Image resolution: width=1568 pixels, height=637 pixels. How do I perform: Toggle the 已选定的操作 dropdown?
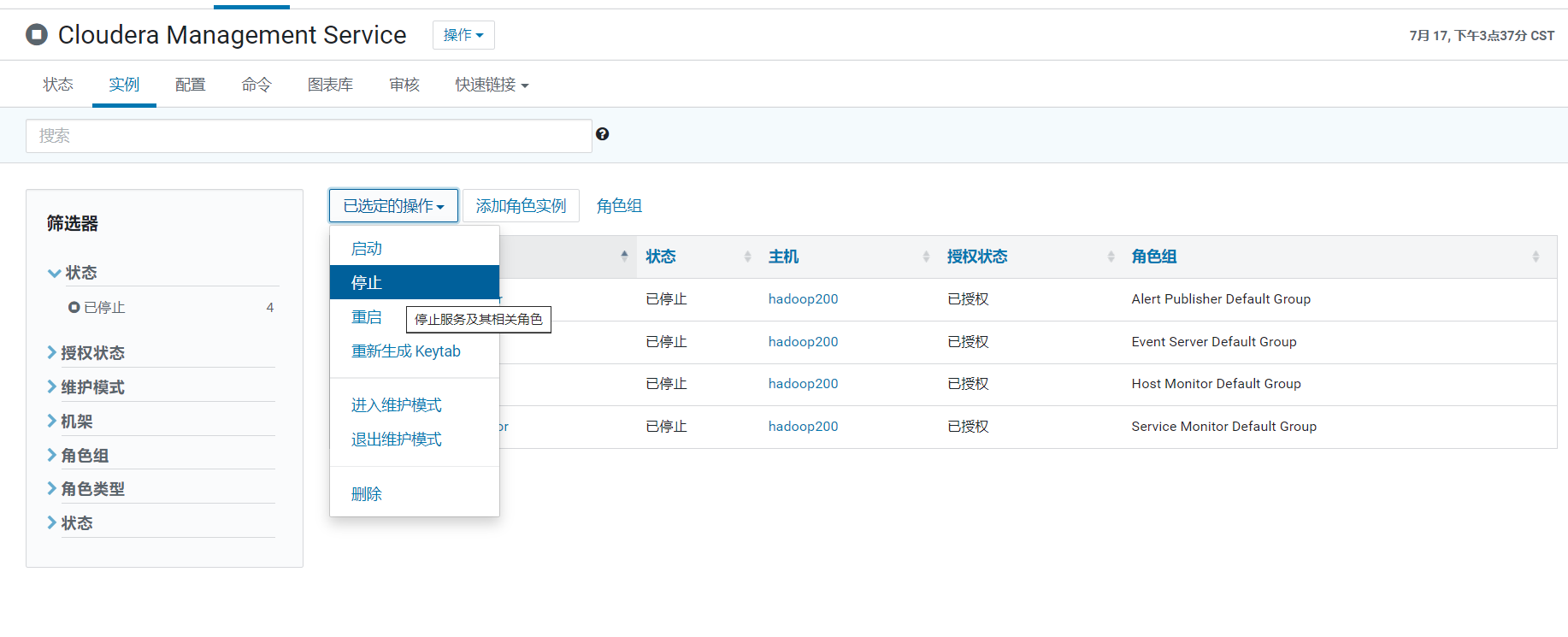pos(393,206)
